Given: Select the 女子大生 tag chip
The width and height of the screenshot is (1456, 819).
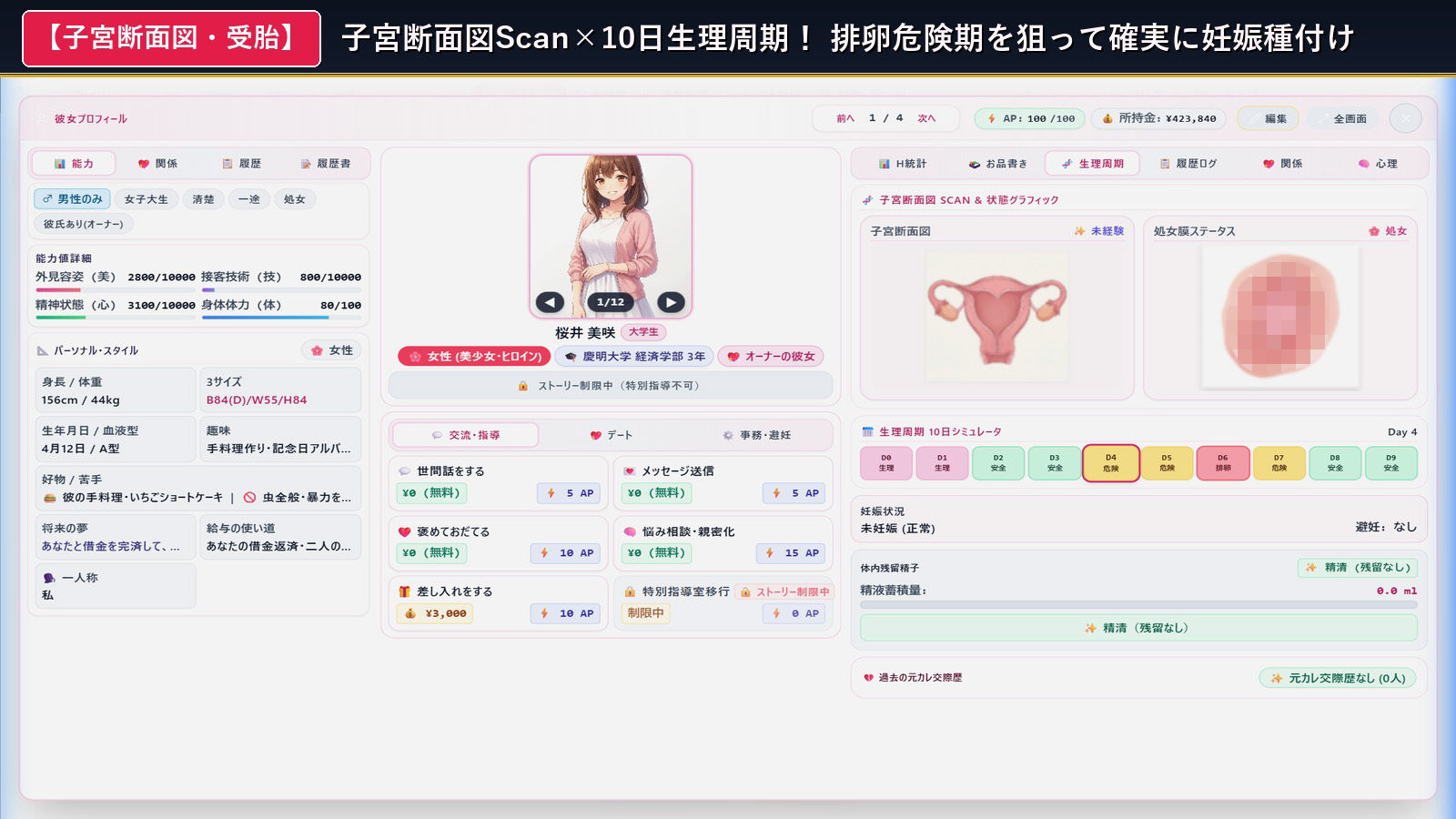Looking at the screenshot, I should tap(147, 199).
